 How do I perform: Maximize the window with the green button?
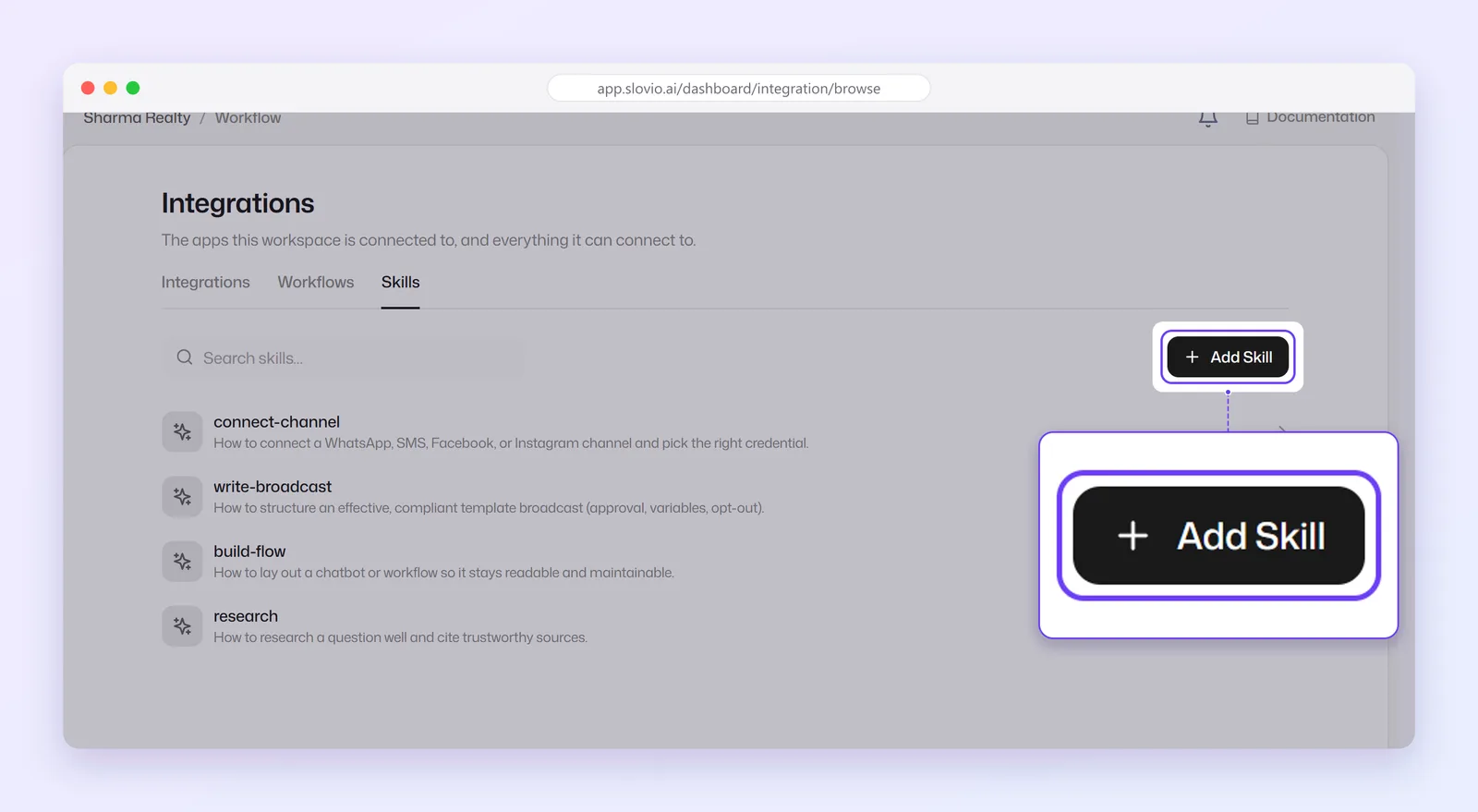133,88
